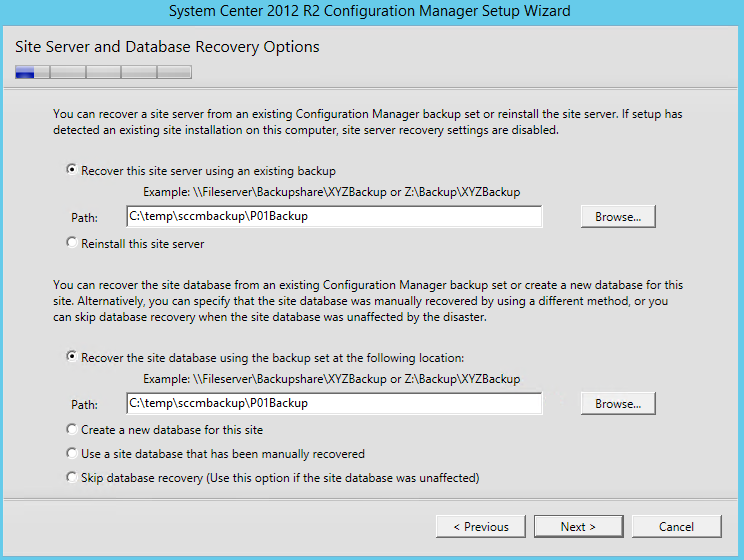This screenshot has width=744, height=560.
Task: Click the site server backup Path field
Action: click(334, 216)
